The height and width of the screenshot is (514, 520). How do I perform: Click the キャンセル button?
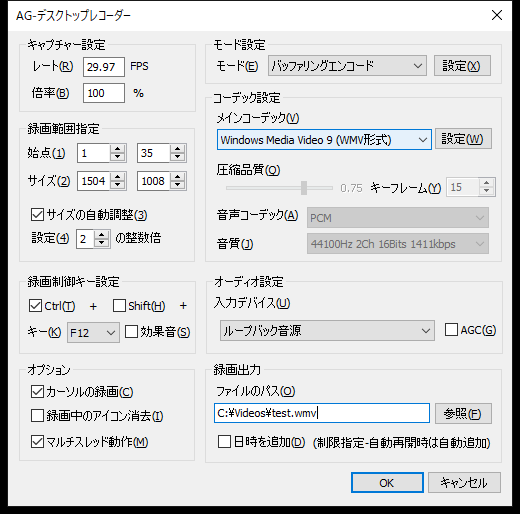tap(464, 482)
